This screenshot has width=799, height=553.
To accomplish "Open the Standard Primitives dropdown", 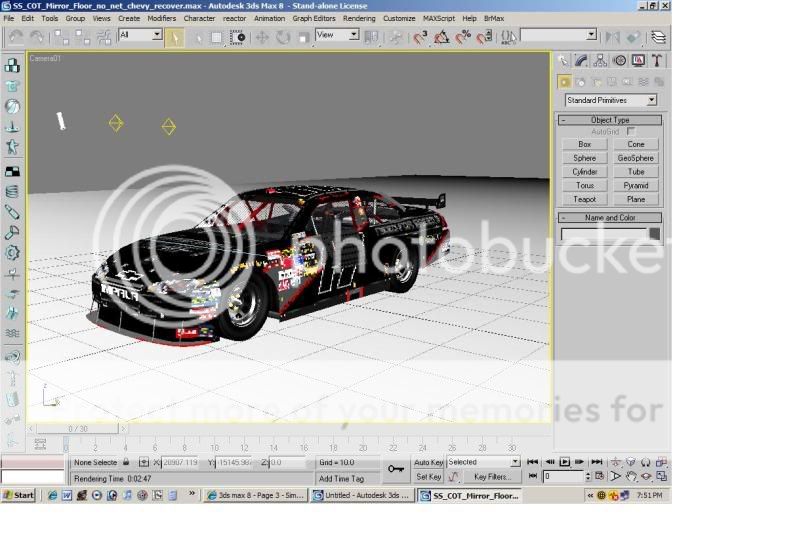I will [x=610, y=100].
